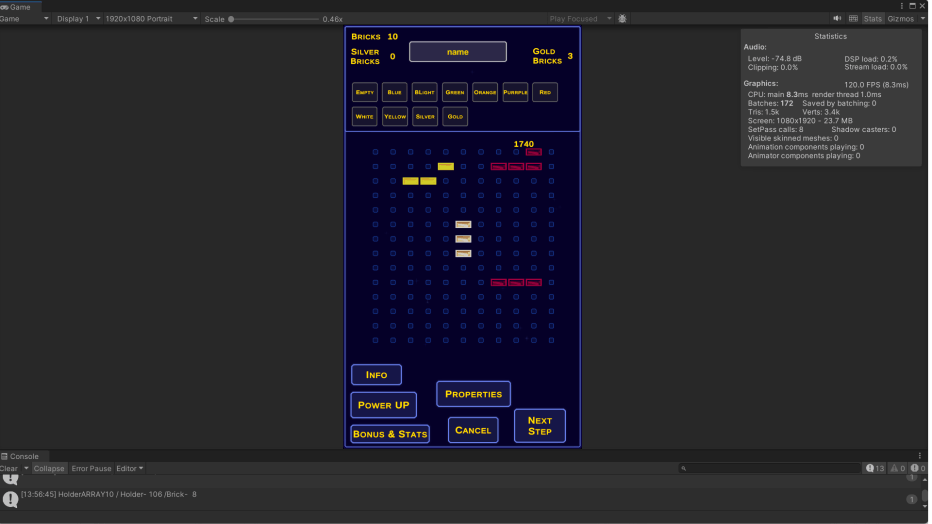Toggle Error Pause in the Console

point(91,468)
